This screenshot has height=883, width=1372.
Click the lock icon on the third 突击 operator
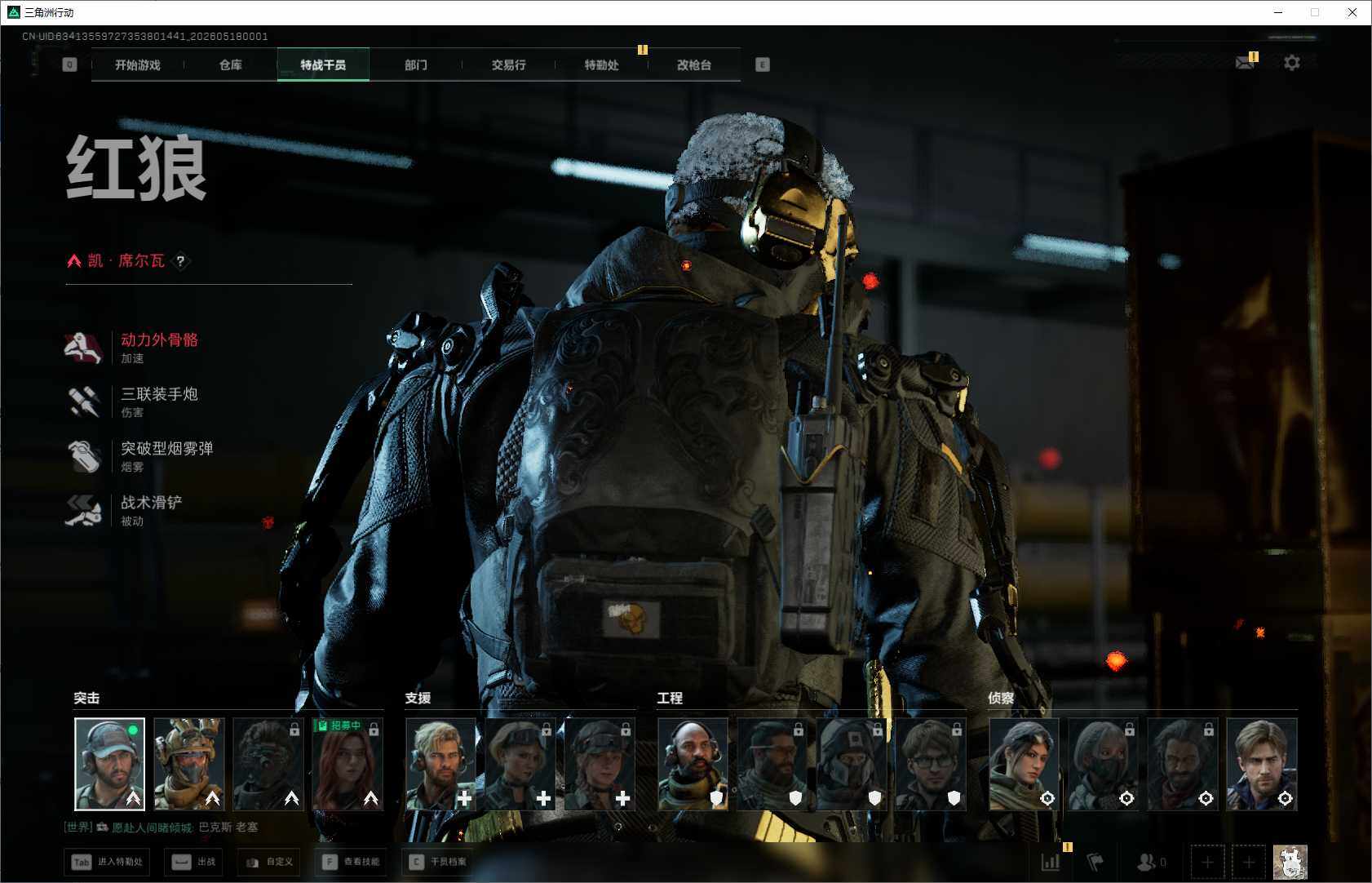coord(294,729)
